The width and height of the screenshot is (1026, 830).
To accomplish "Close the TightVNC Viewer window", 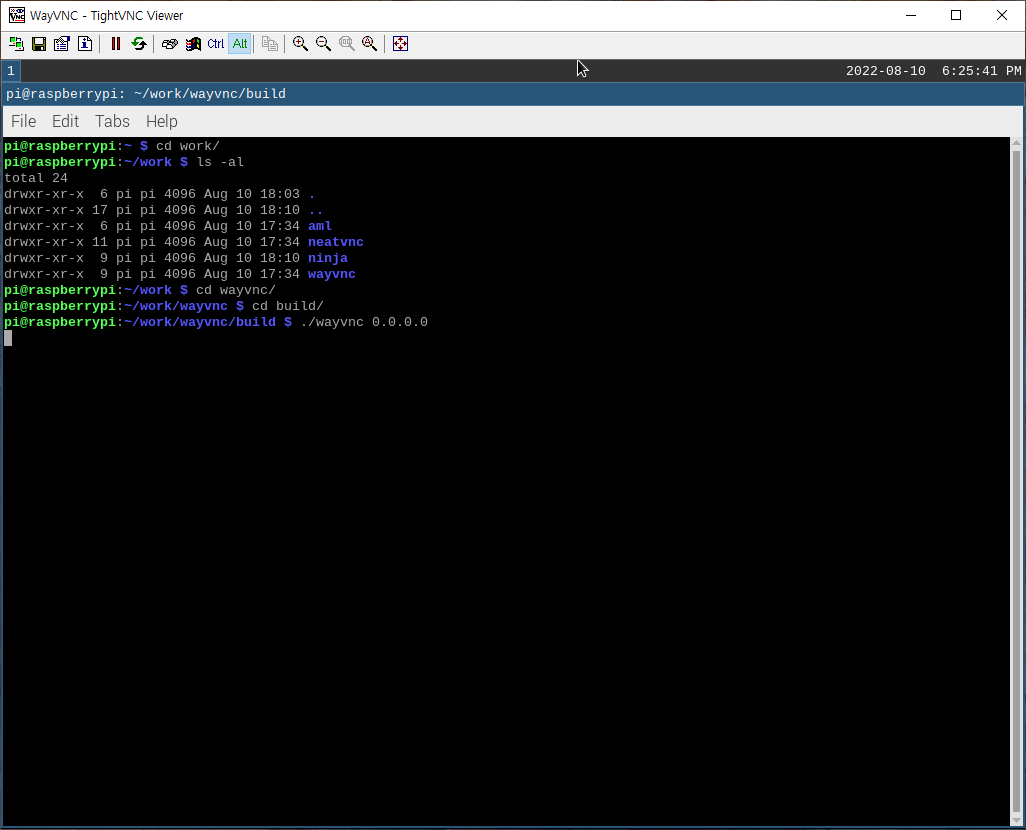I will pos(1002,15).
